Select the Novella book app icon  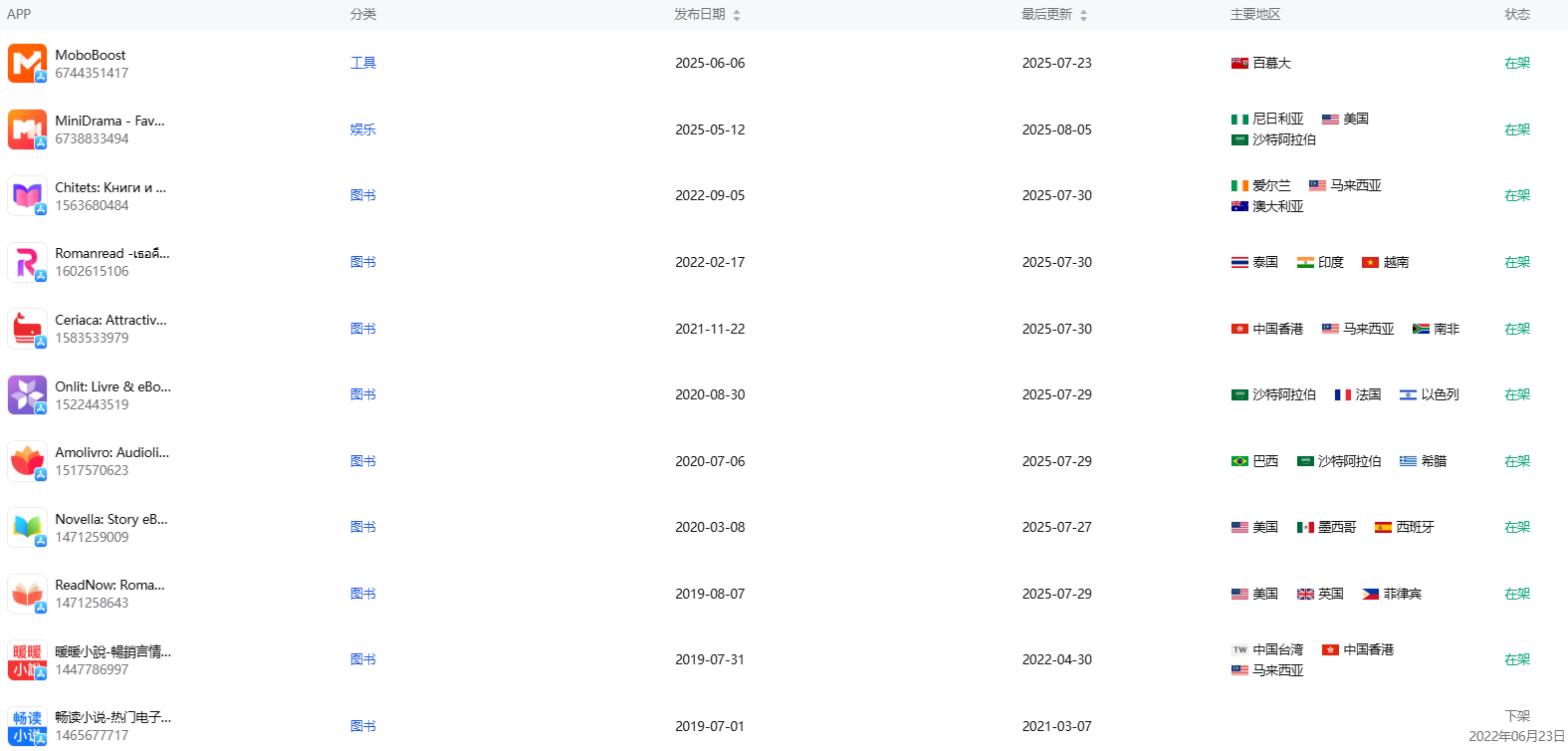point(27,527)
